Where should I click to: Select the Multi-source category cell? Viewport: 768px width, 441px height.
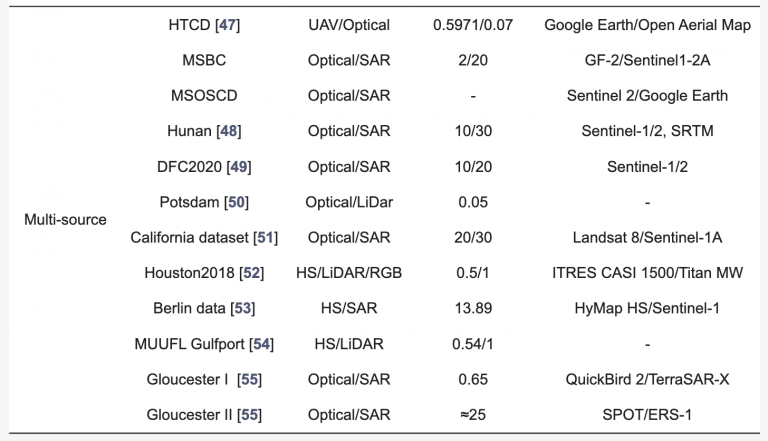pyautogui.click(x=65, y=220)
